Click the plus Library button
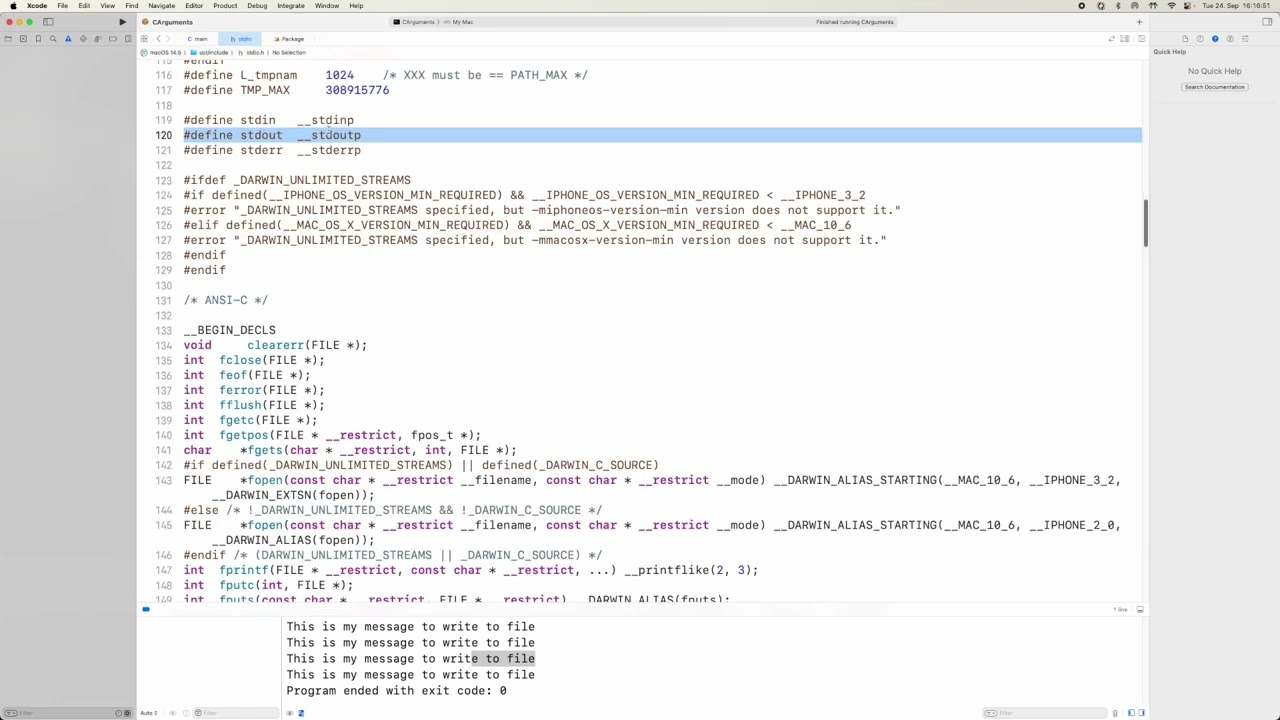The height and width of the screenshot is (720, 1280). (1139, 22)
